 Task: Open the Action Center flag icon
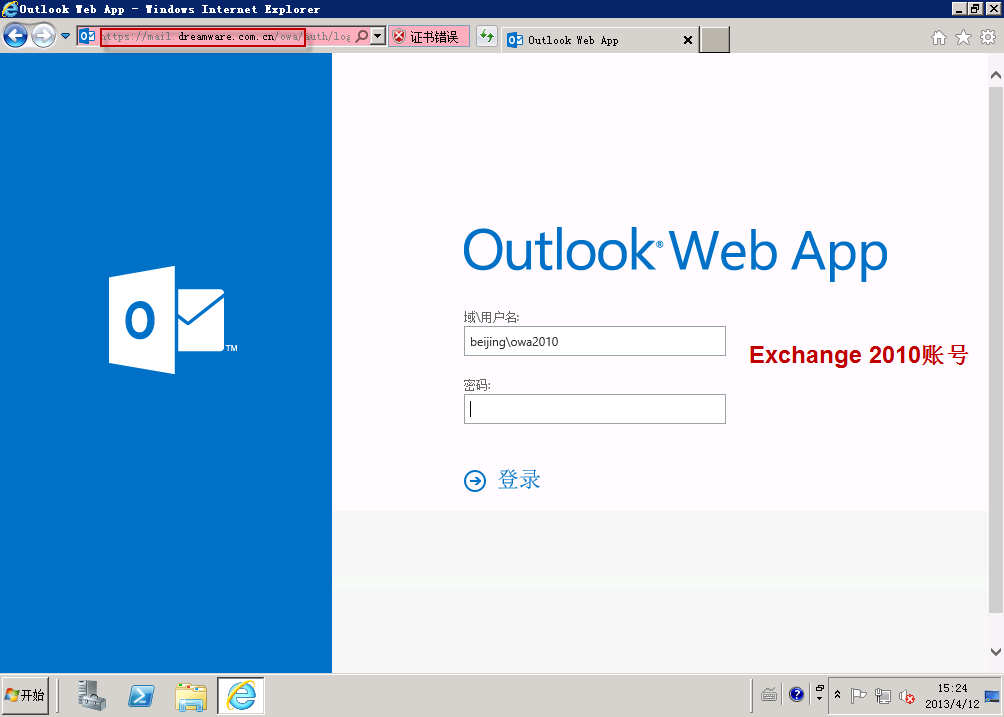click(858, 695)
